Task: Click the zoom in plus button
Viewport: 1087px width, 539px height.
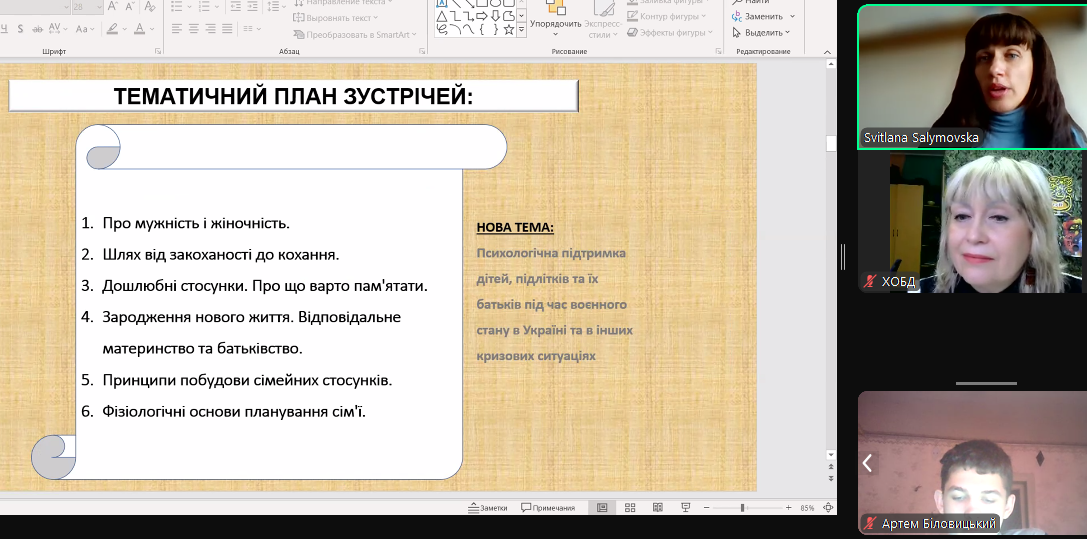Action: coord(788,508)
